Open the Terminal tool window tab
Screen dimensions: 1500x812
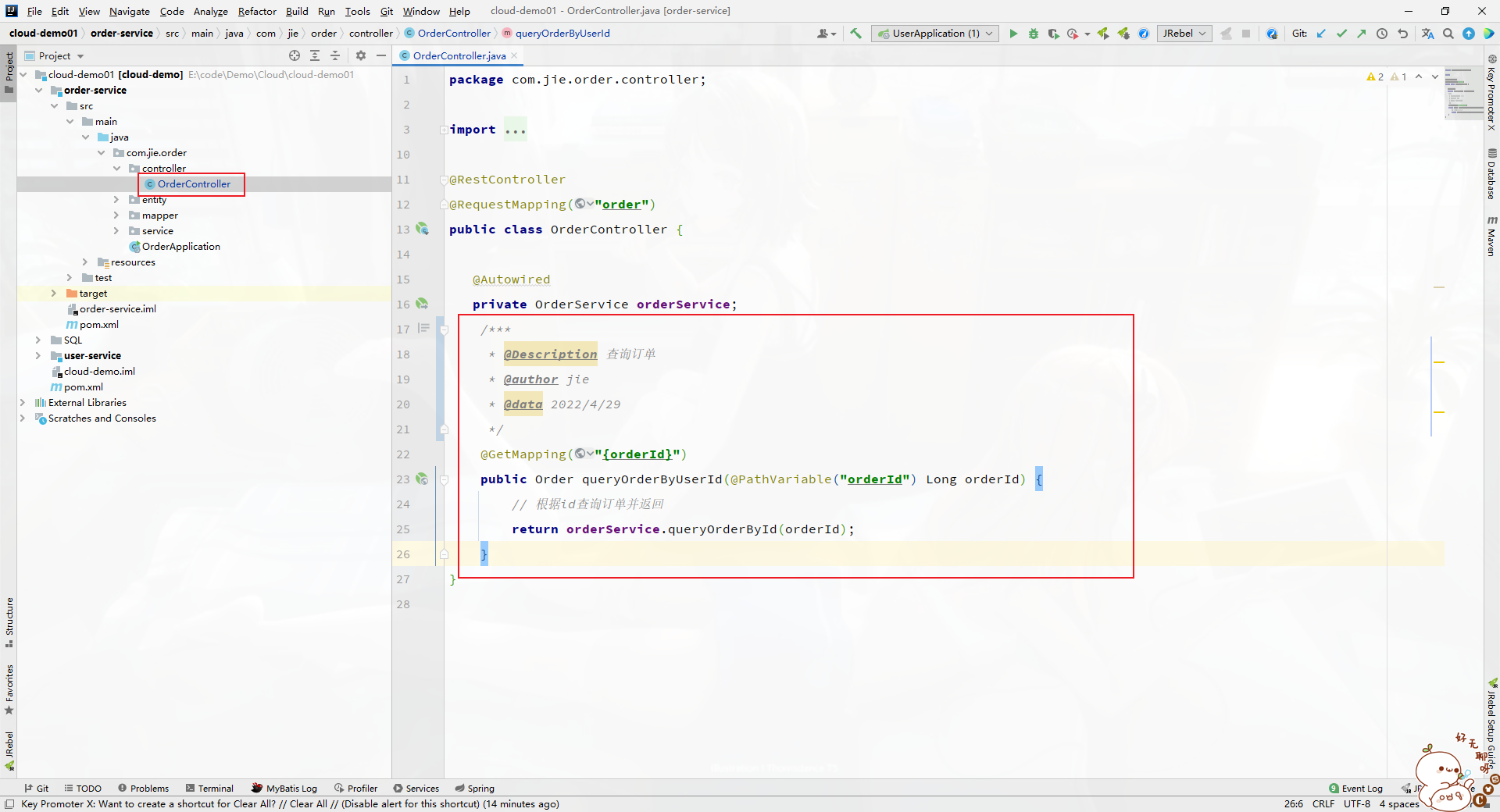pyautogui.click(x=209, y=789)
